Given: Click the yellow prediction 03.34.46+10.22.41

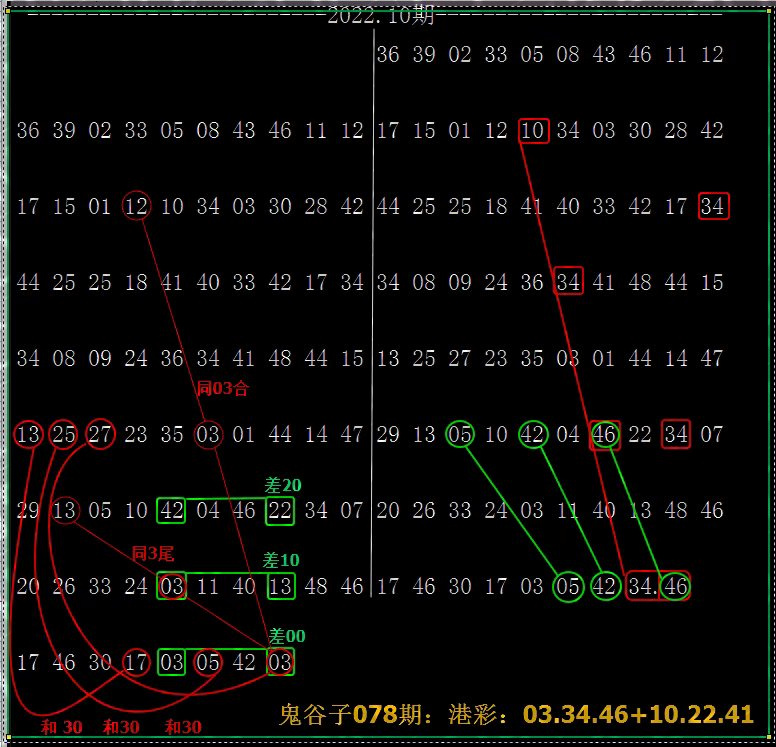Looking at the screenshot, I should [x=638, y=713].
